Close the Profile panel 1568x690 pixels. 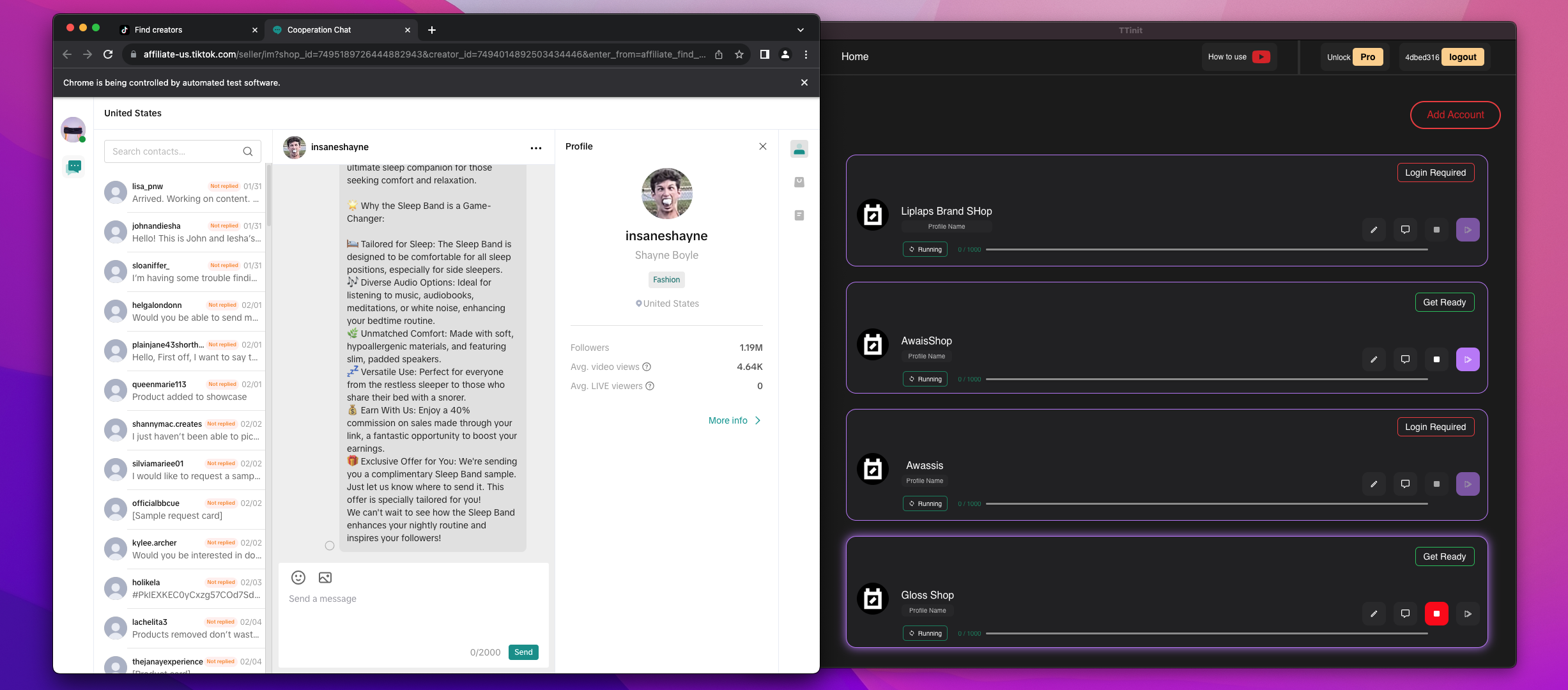click(762, 147)
